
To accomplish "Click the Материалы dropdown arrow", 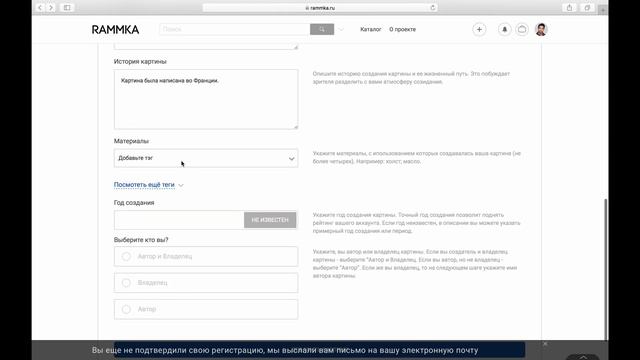I will (x=291, y=159).
